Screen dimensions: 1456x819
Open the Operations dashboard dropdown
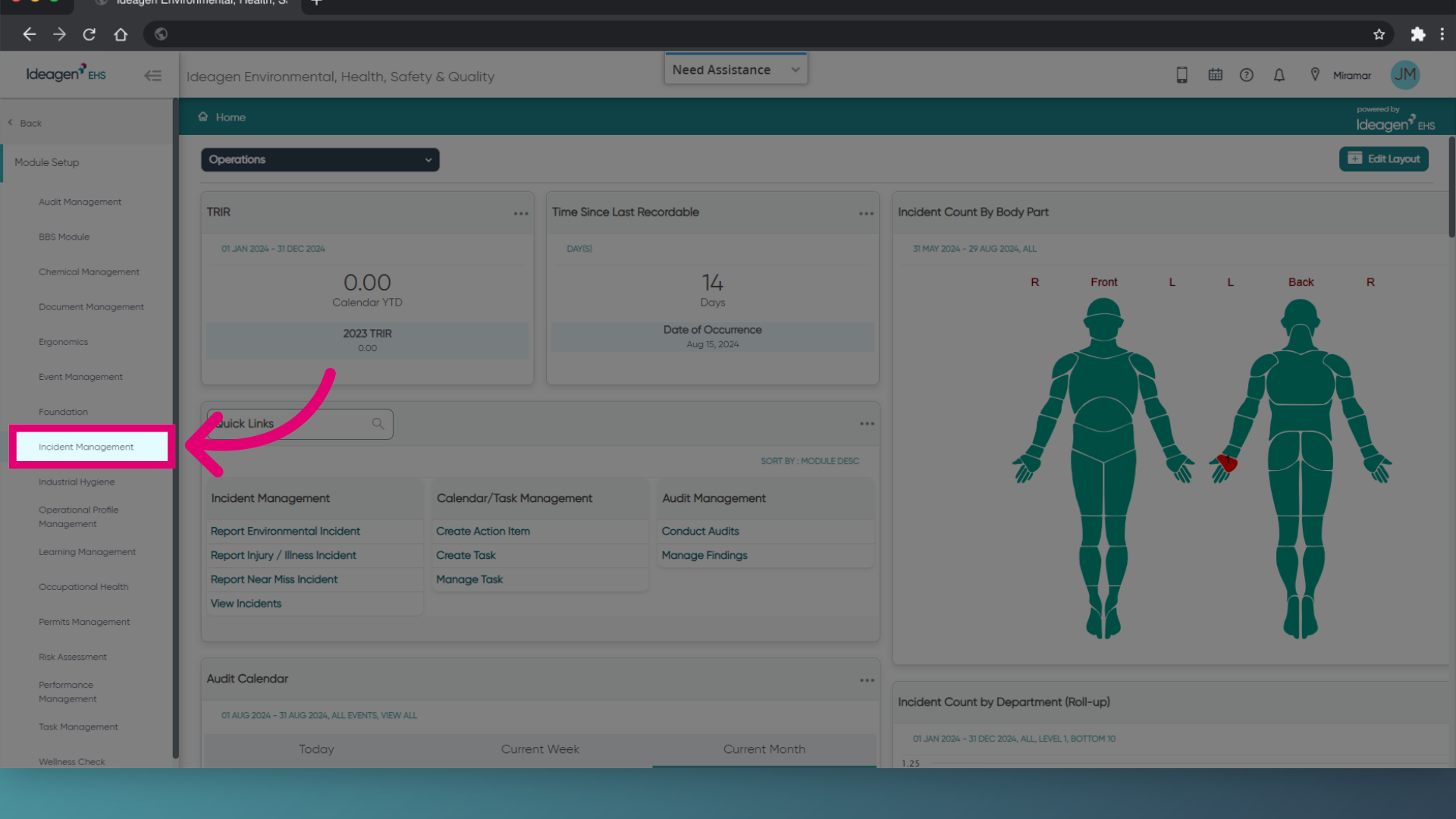pos(320,160)
